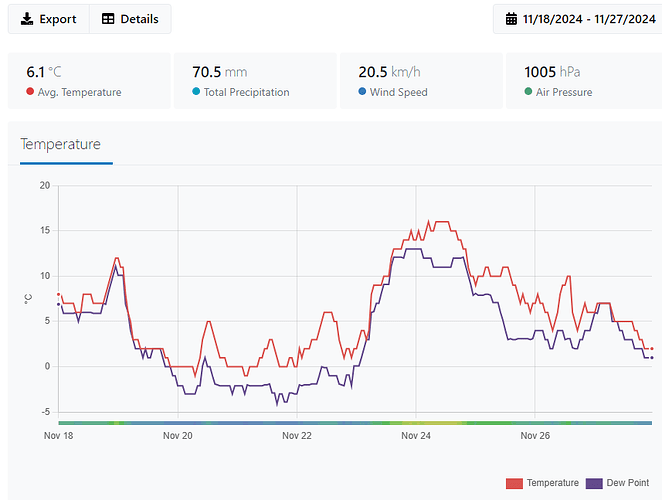Switch to the Temperature tab
Viewport: 662px width, 500px height.
point(60,144)
